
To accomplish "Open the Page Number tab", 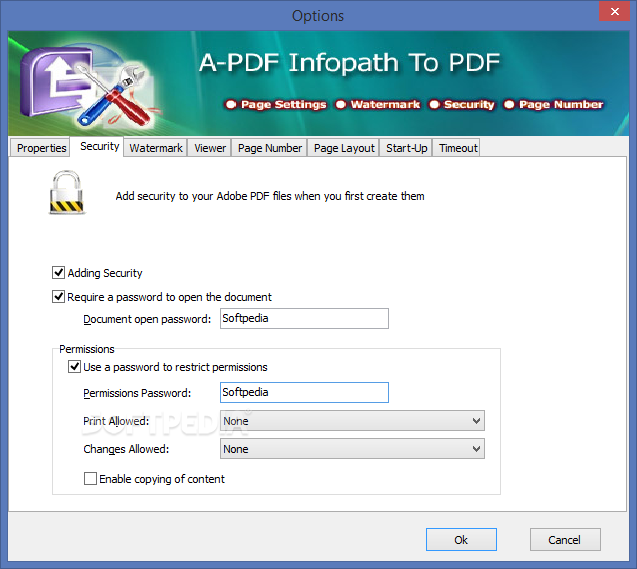I will pos(270,148).
